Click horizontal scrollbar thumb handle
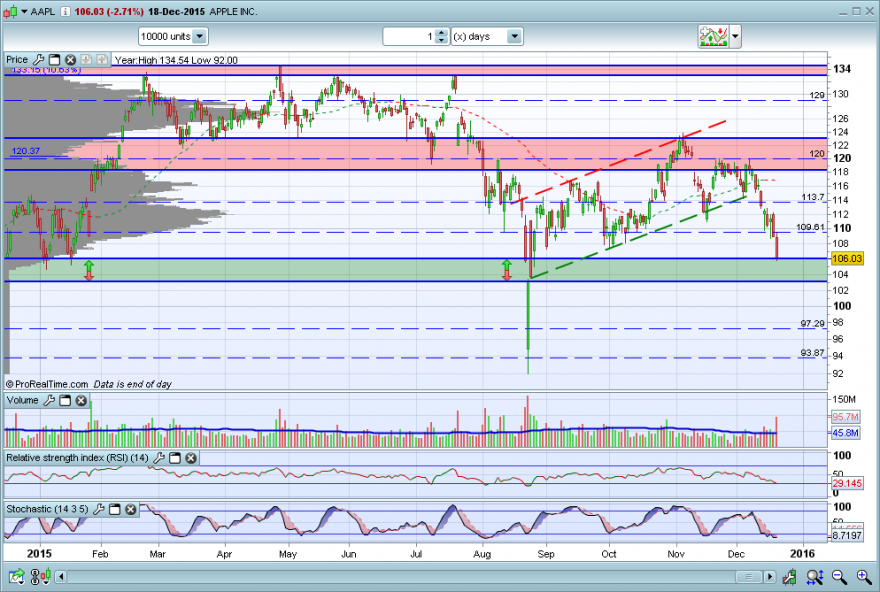 coord(748,576)
